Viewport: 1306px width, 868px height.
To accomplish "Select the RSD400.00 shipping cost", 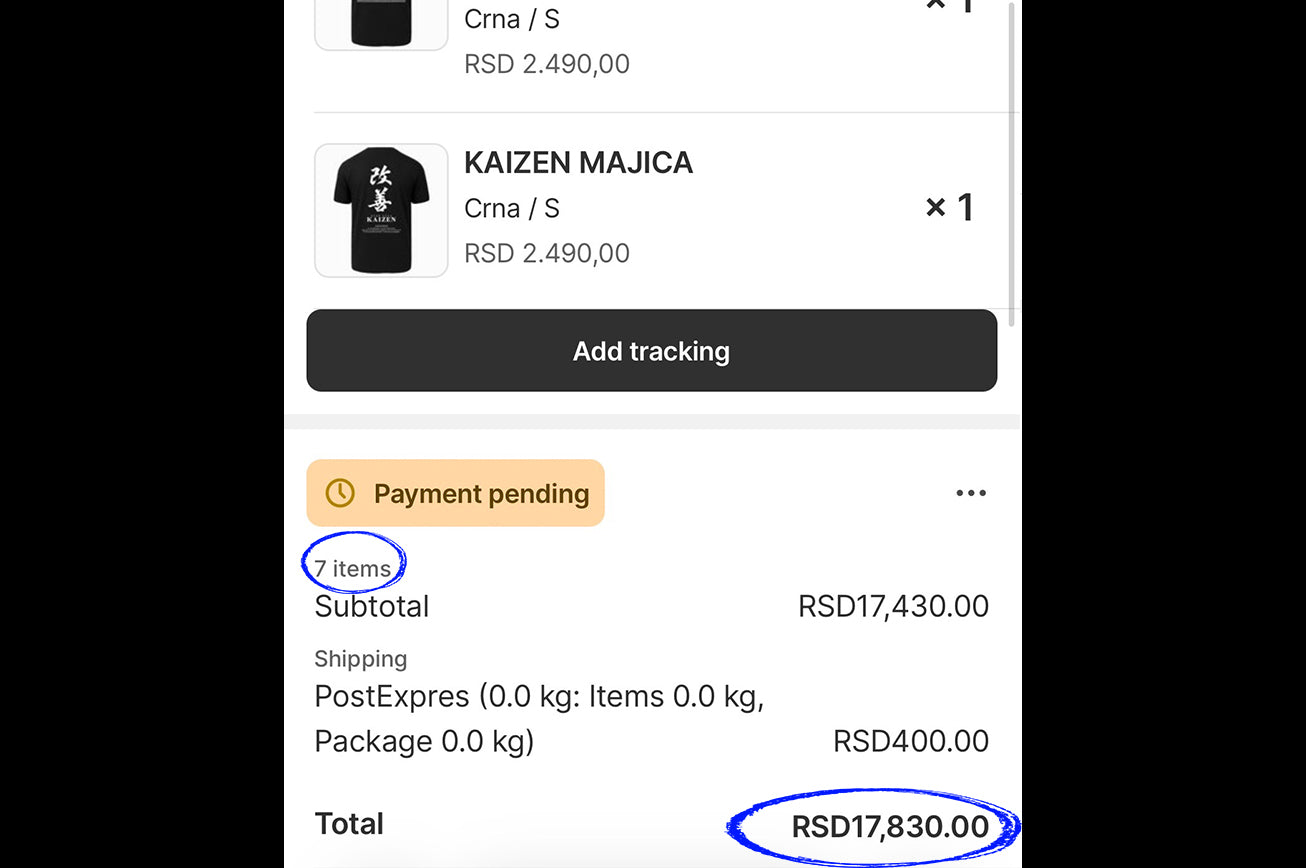I will 911,741.
